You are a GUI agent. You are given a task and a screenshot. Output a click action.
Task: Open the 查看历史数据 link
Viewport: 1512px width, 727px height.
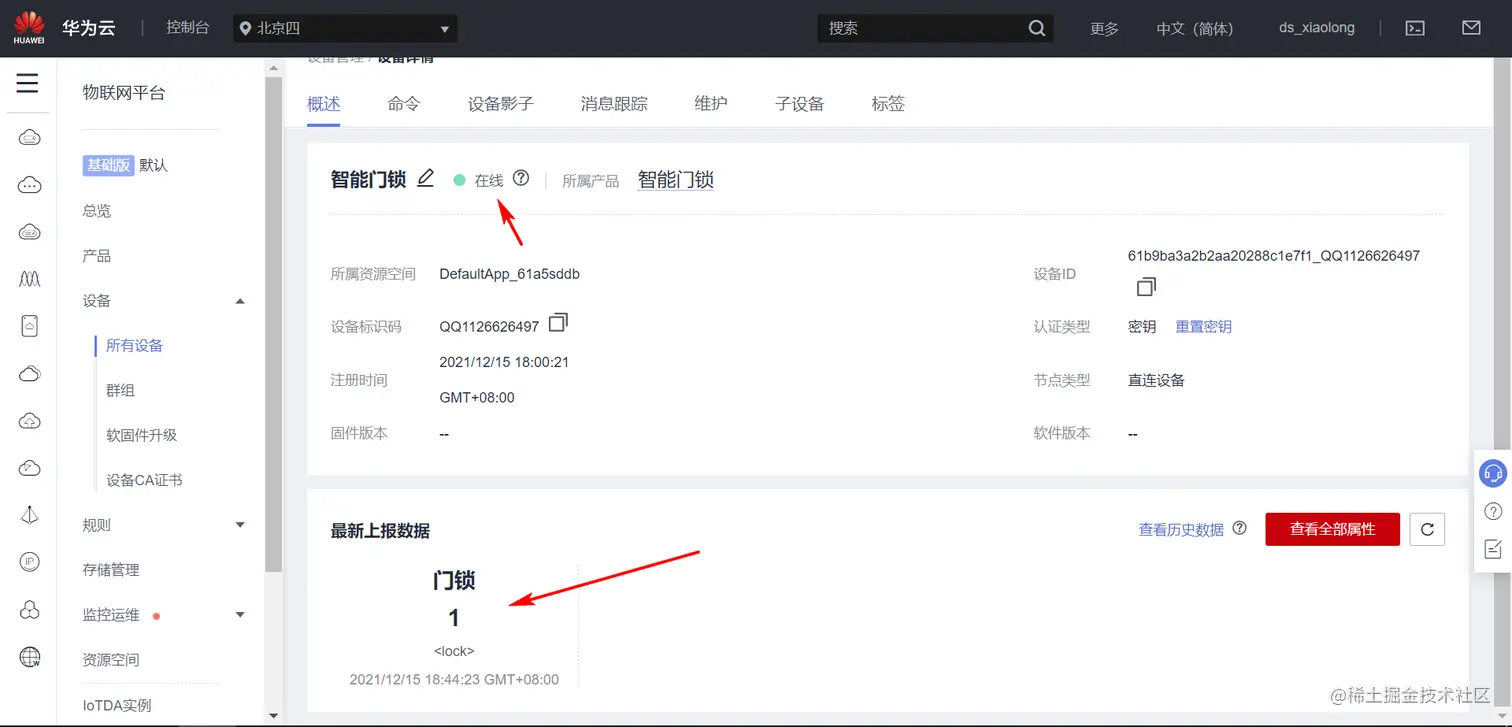coord(1181,529)
